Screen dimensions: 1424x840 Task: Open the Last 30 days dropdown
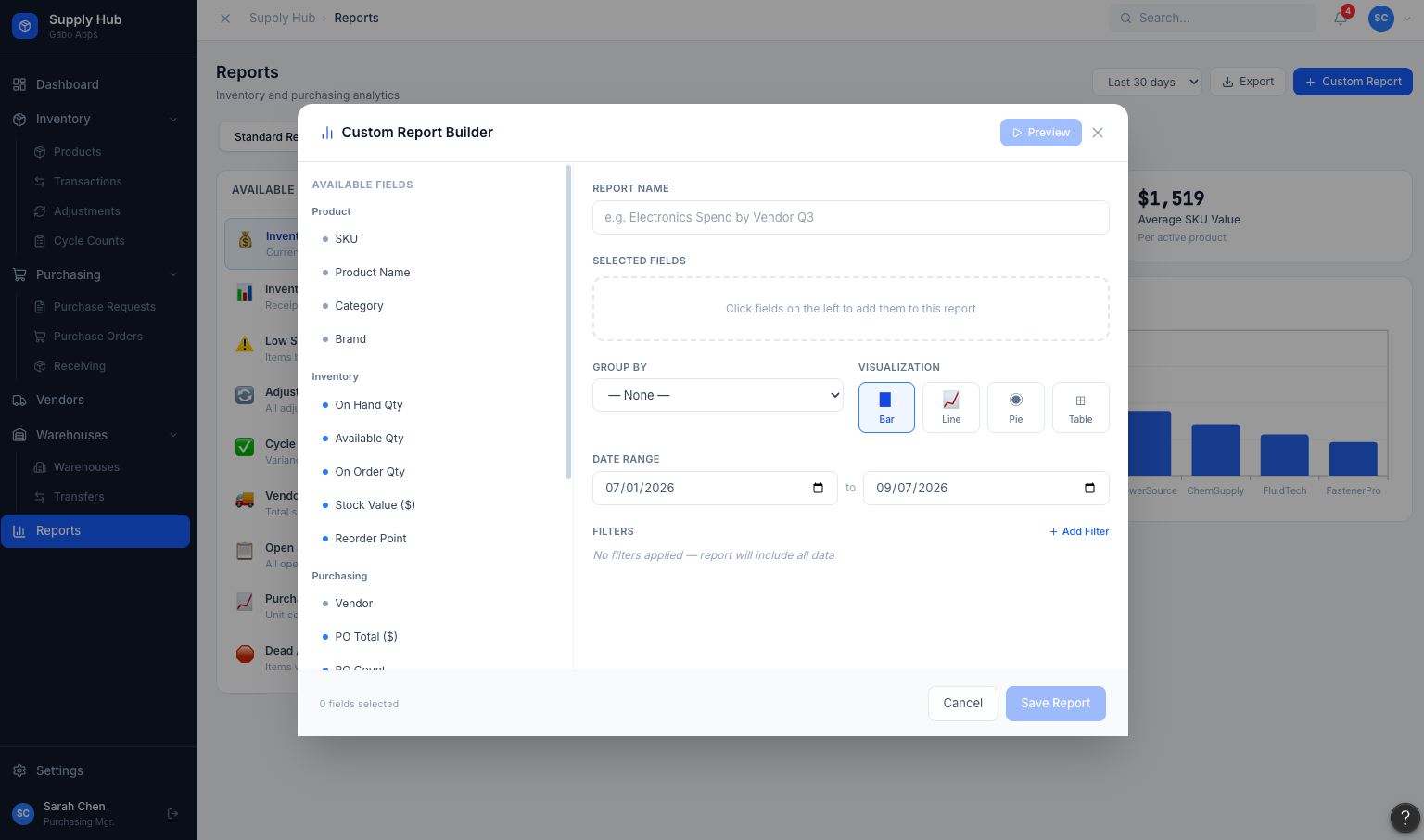coord(1148,82)
